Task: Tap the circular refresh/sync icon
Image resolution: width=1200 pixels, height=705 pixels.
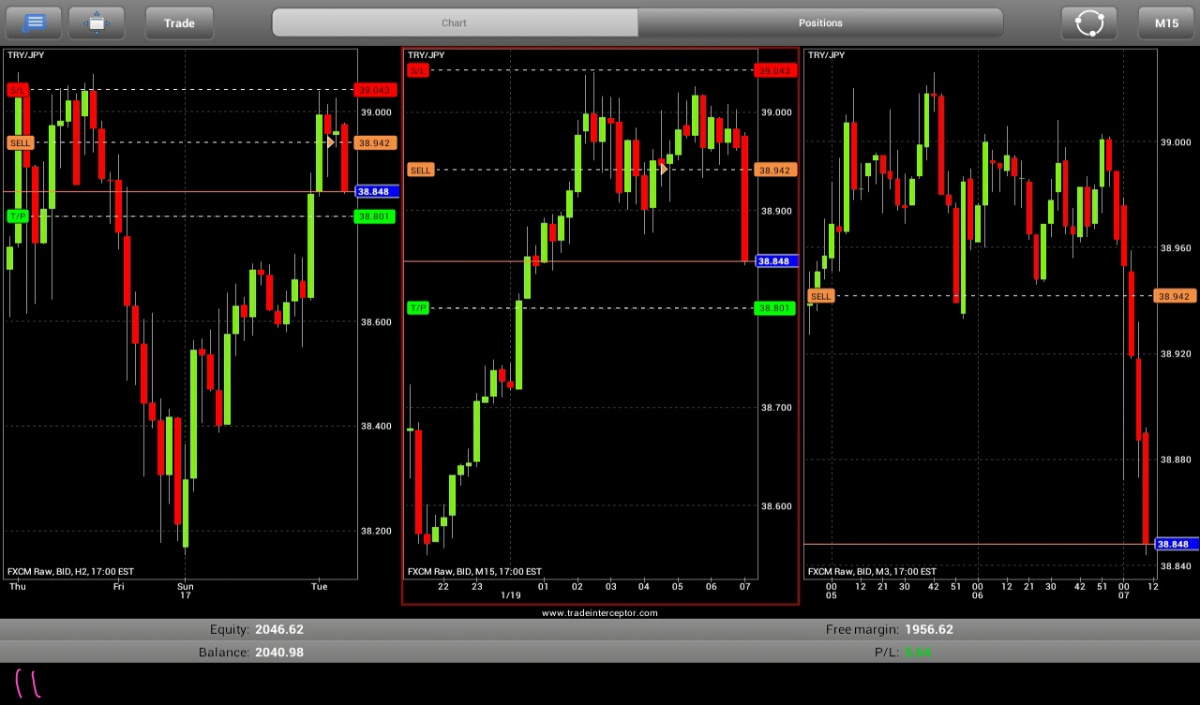Action: click(x=1089, y=22)
